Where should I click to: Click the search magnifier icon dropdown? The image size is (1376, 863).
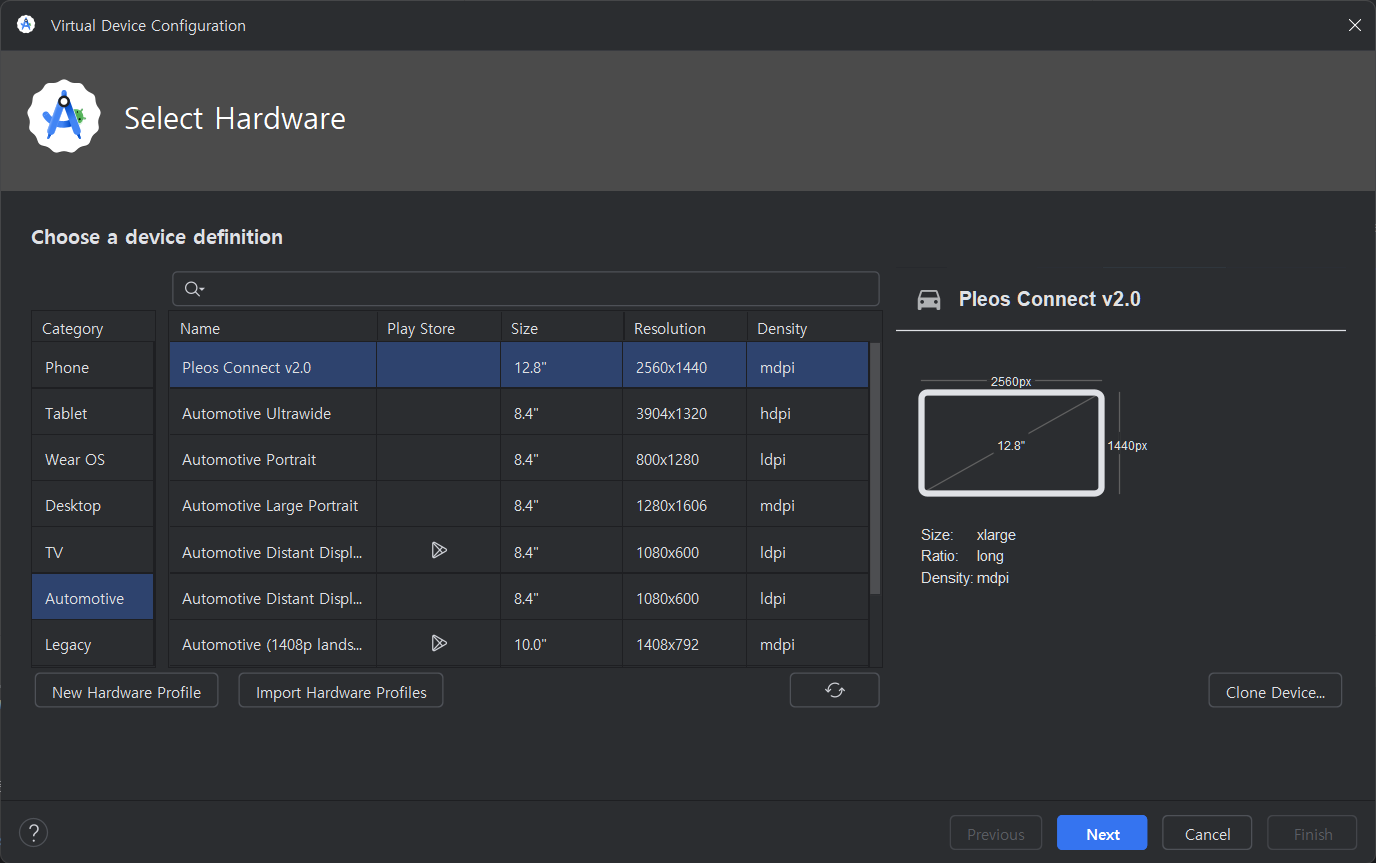point(194,289)
